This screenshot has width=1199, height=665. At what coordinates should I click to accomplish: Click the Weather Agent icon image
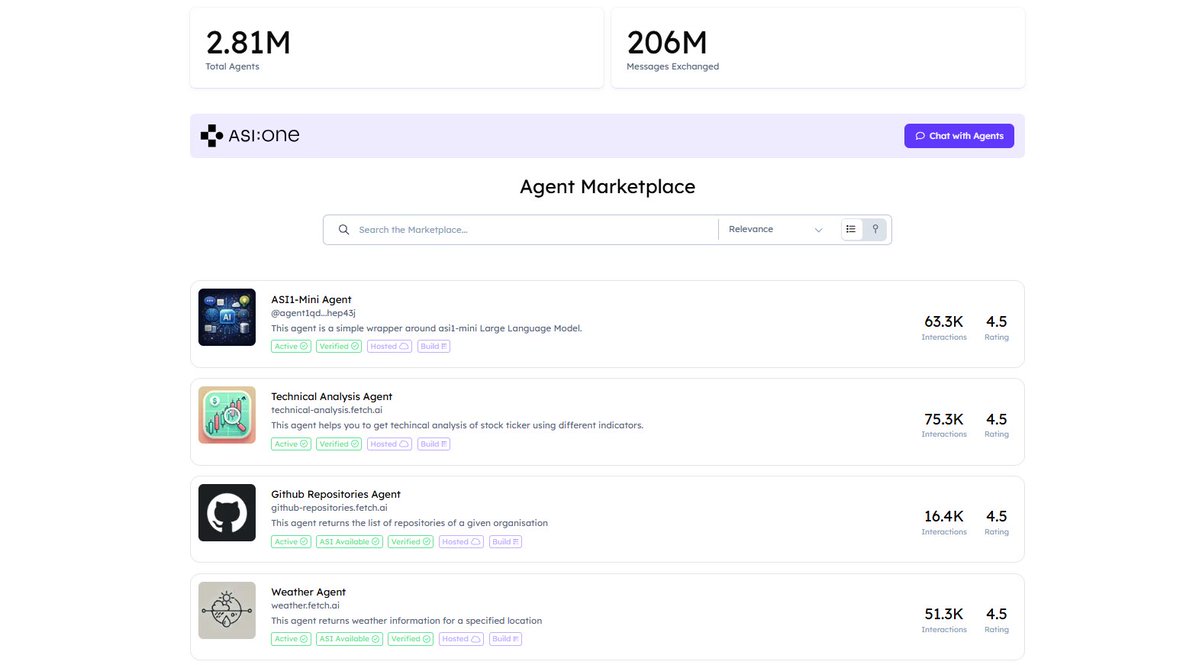point(227,611)
